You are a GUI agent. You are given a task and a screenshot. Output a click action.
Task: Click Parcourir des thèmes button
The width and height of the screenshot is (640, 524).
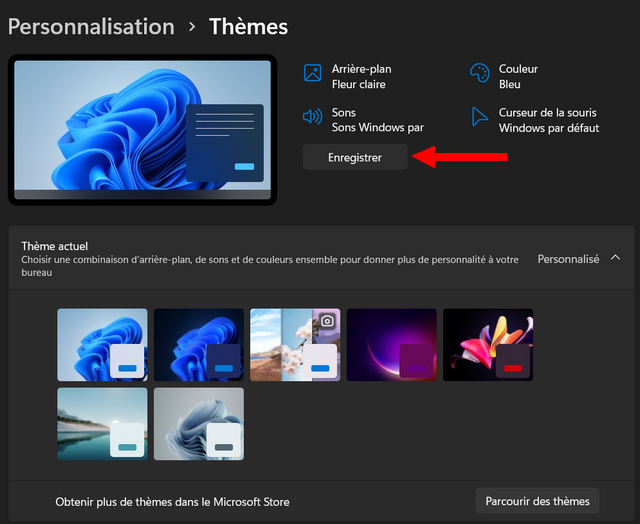[x=537, y=501]
